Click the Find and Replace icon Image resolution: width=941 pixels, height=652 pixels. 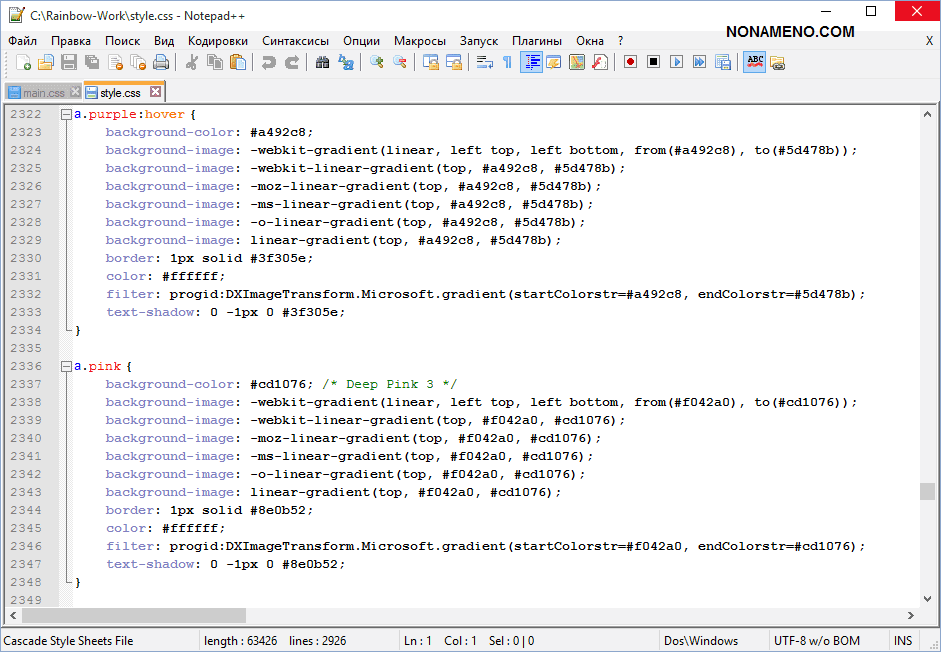tap(346, 62)
